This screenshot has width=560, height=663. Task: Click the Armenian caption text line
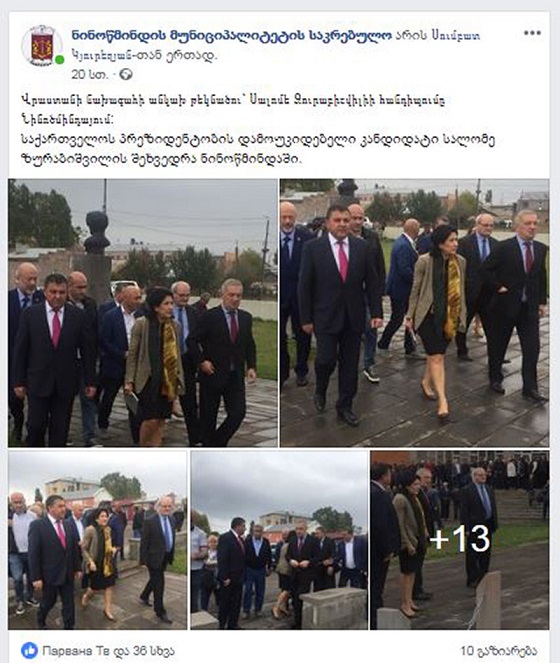tap(233, 109)
